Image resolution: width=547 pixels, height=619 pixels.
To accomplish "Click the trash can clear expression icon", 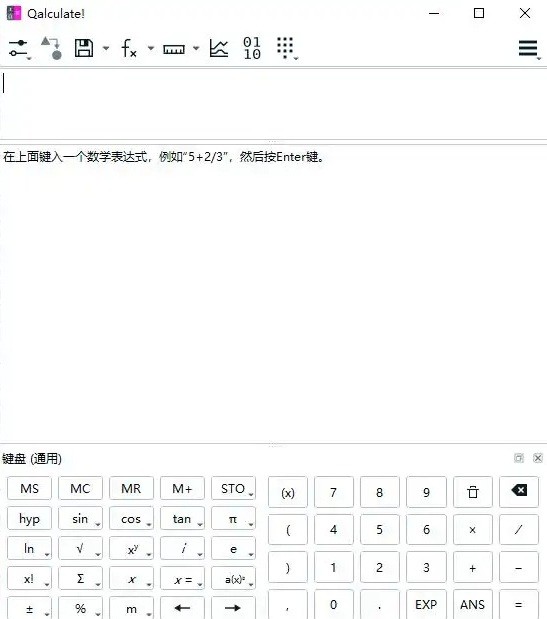I will coord(473,492).
